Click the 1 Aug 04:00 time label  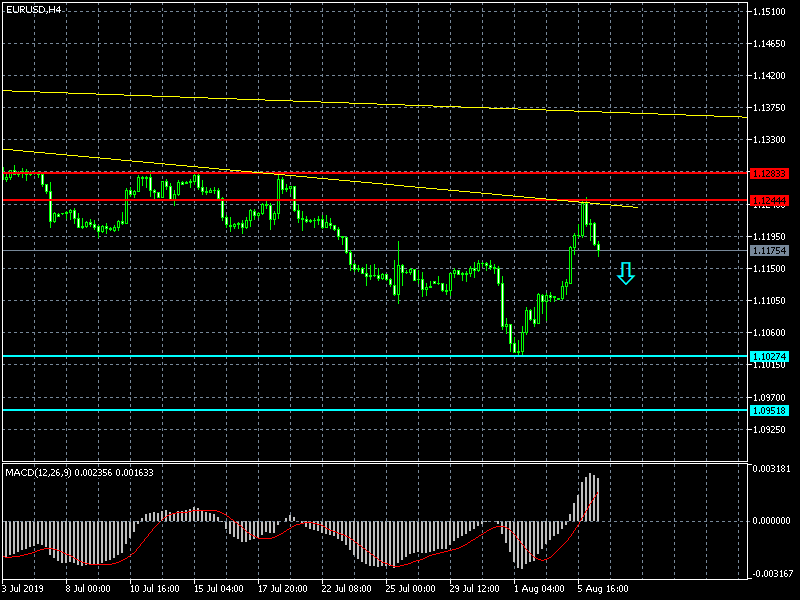tap(539, 588)
